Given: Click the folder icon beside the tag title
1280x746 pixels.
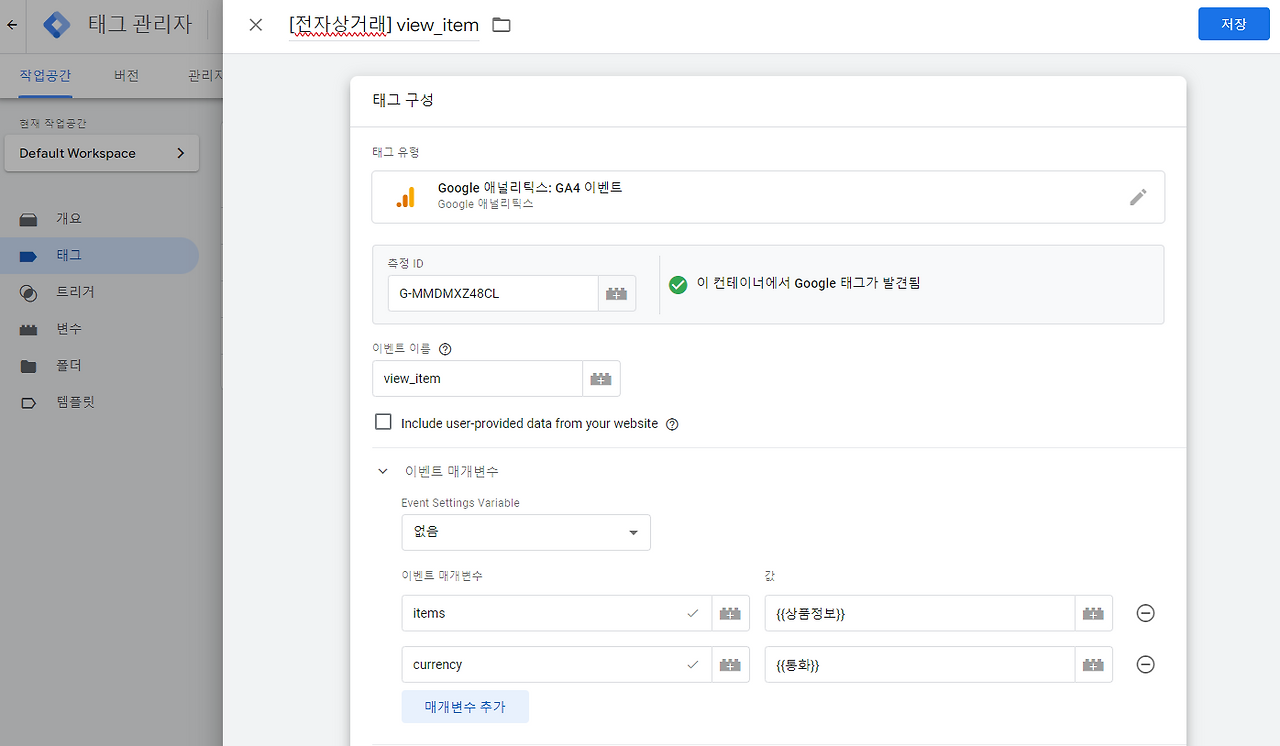Looking at the screenshot, I should 500,25.
